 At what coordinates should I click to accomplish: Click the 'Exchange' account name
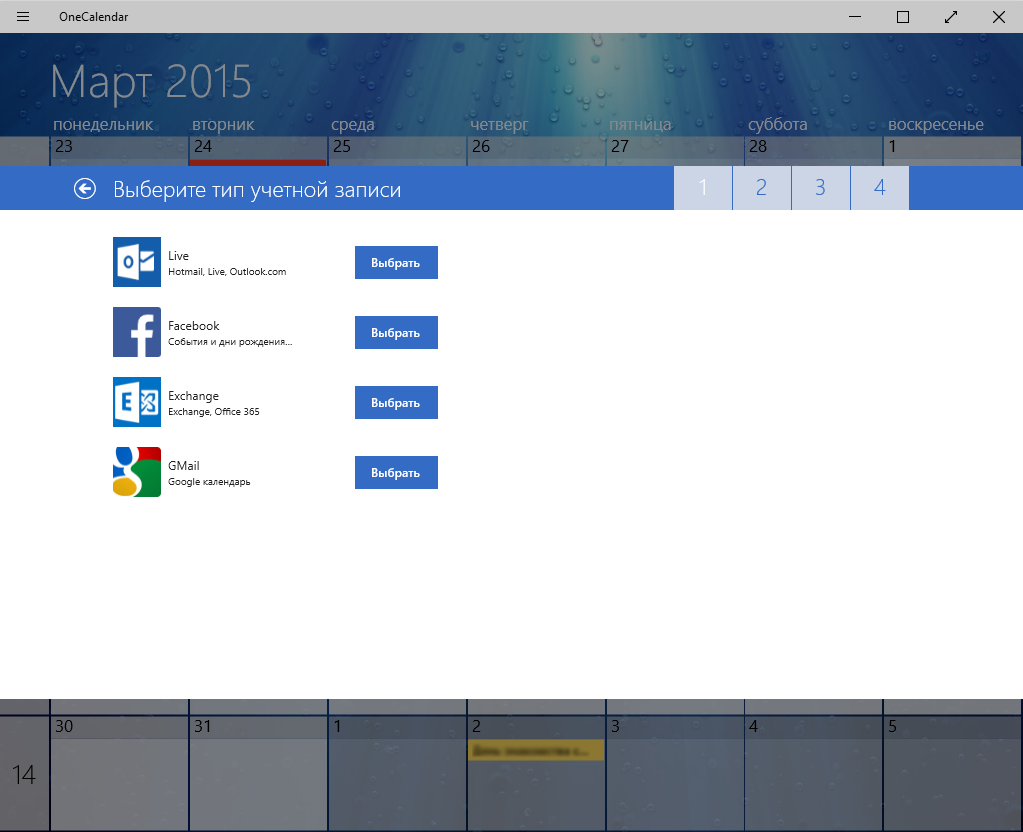tap(193, 395)
